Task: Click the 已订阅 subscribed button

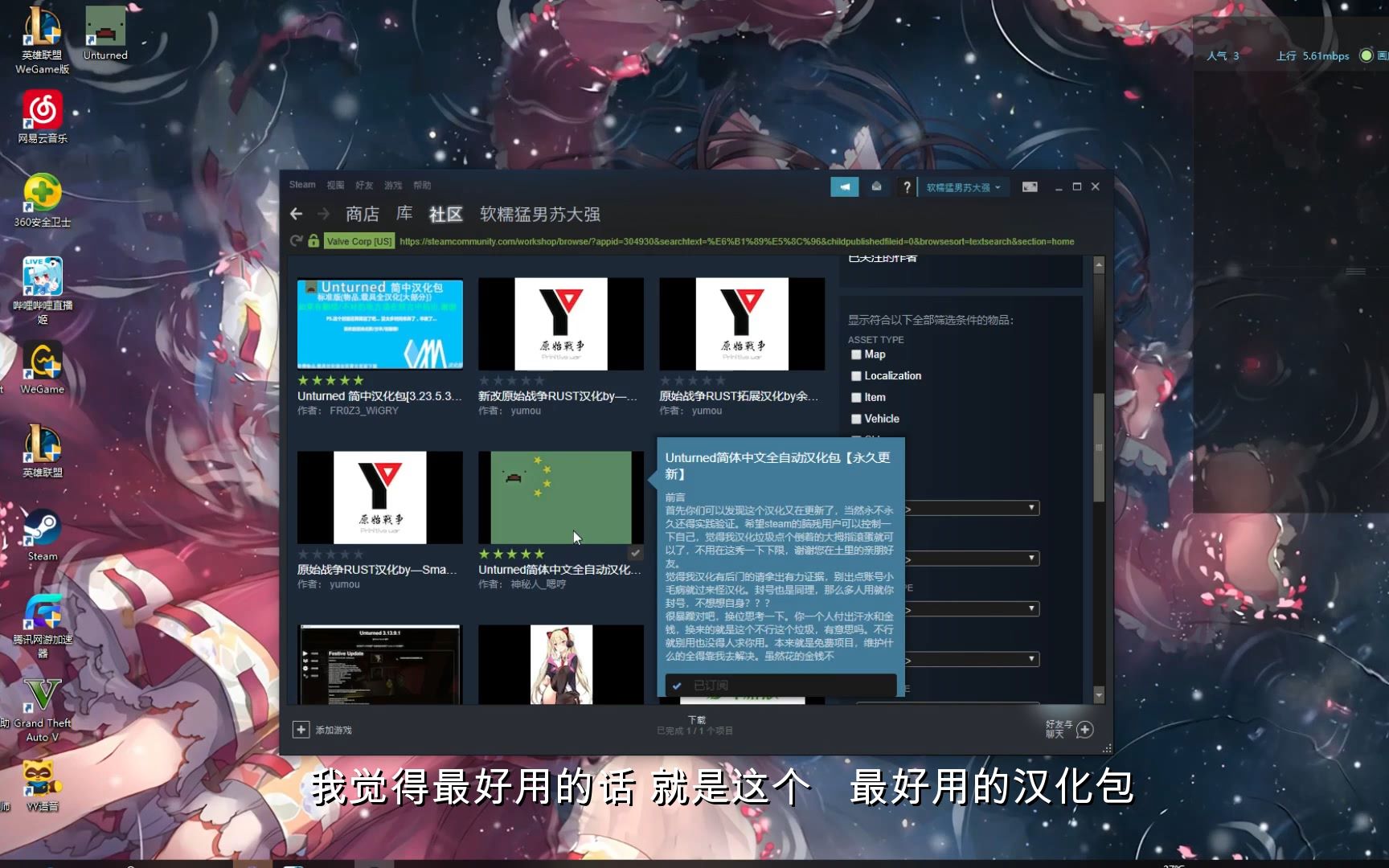Action: coord(780,685)
